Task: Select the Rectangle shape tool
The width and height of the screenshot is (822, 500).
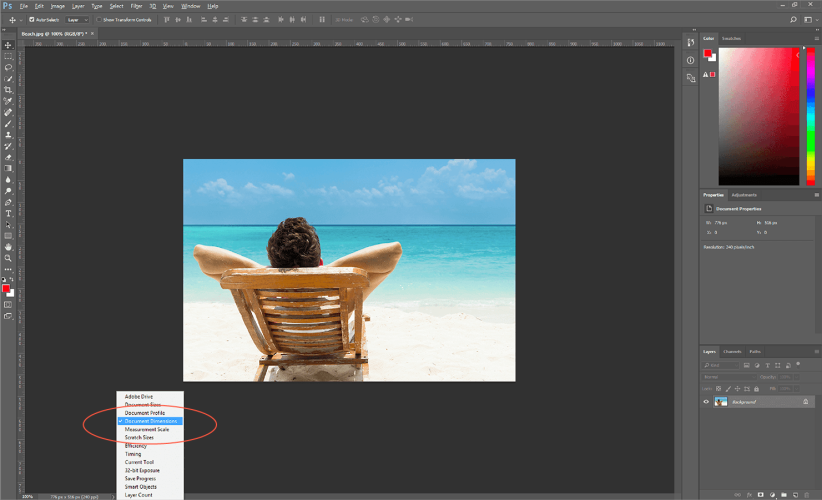Action: pyautogui.click(x=8, y=236)
